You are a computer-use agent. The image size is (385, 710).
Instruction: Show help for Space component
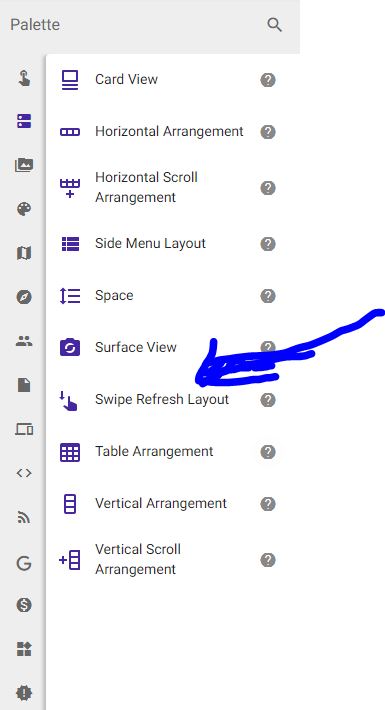point(268,296)
